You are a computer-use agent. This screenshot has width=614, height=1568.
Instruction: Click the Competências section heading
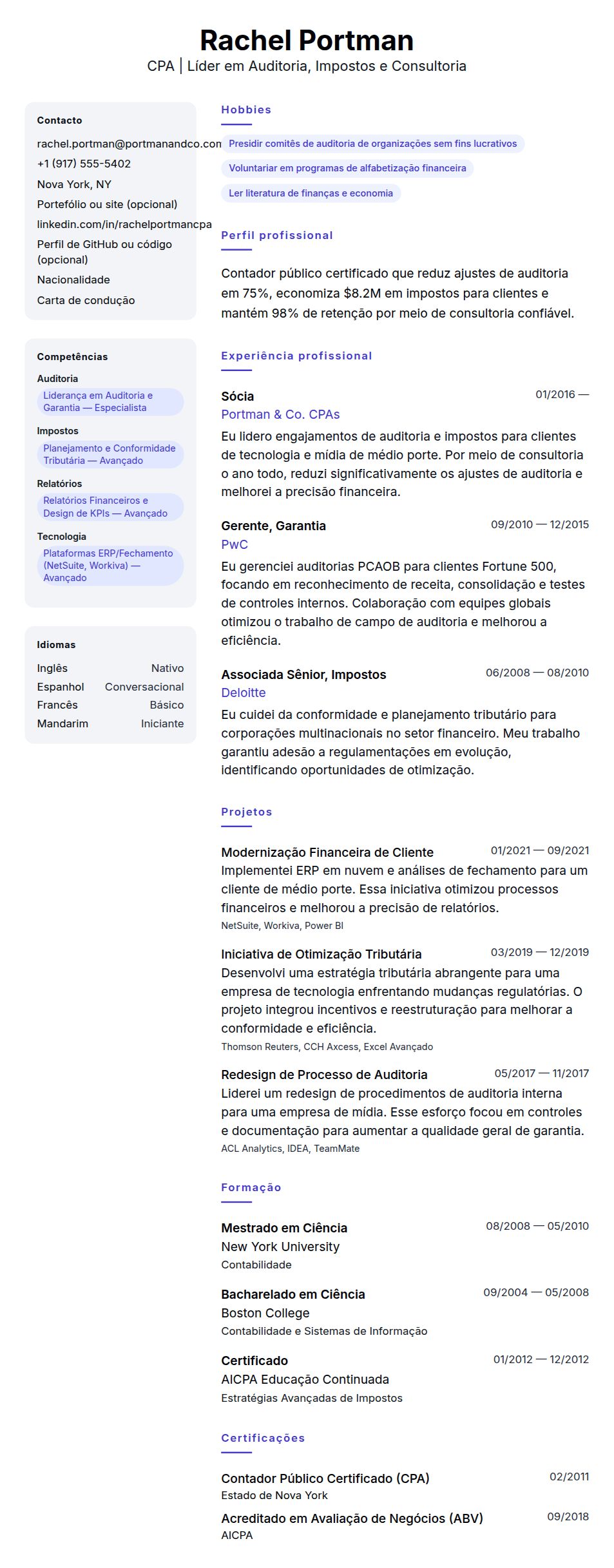coord(72,357)
